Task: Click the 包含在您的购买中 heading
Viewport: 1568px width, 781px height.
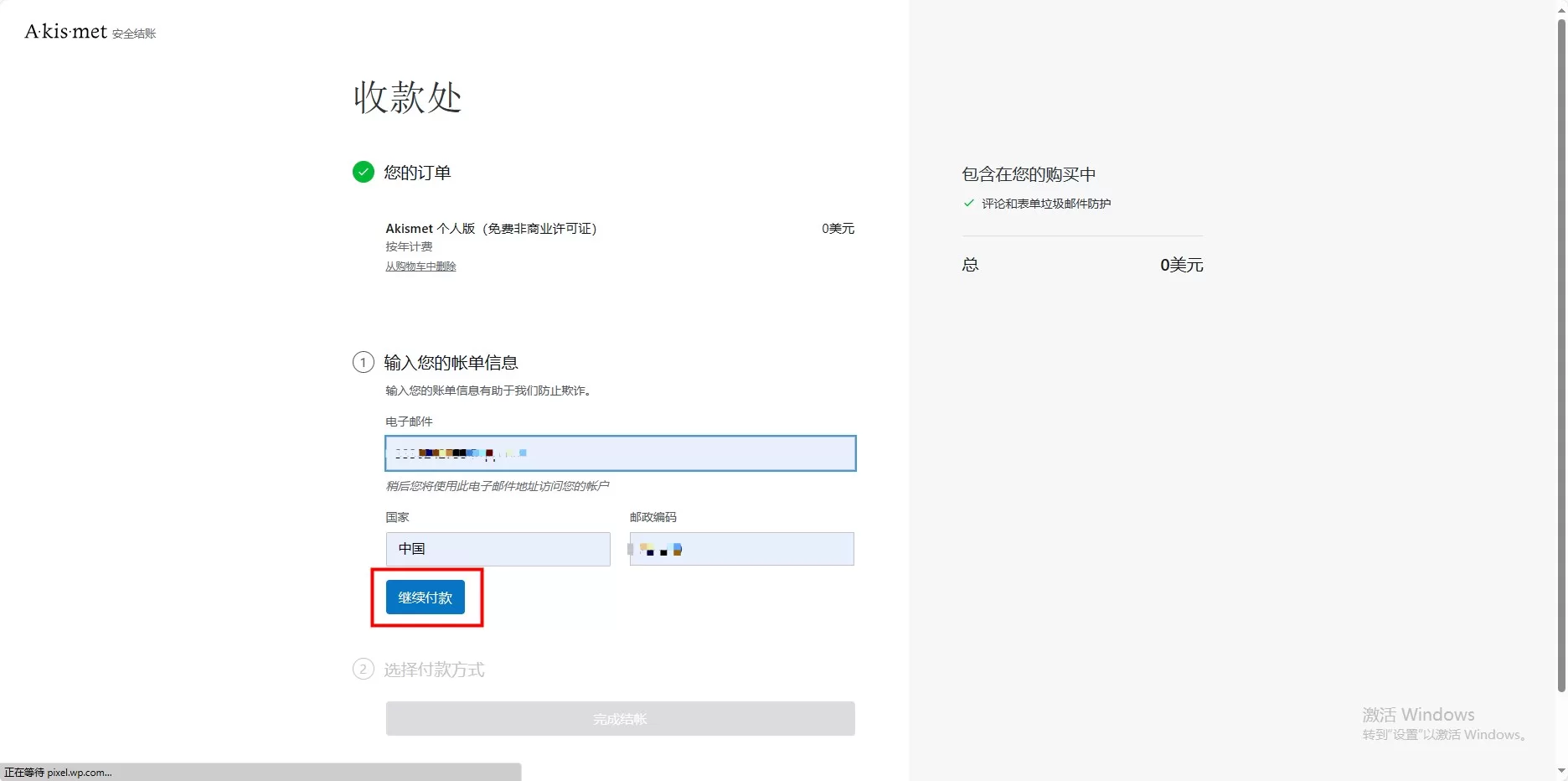Action: coord(1029,174)
